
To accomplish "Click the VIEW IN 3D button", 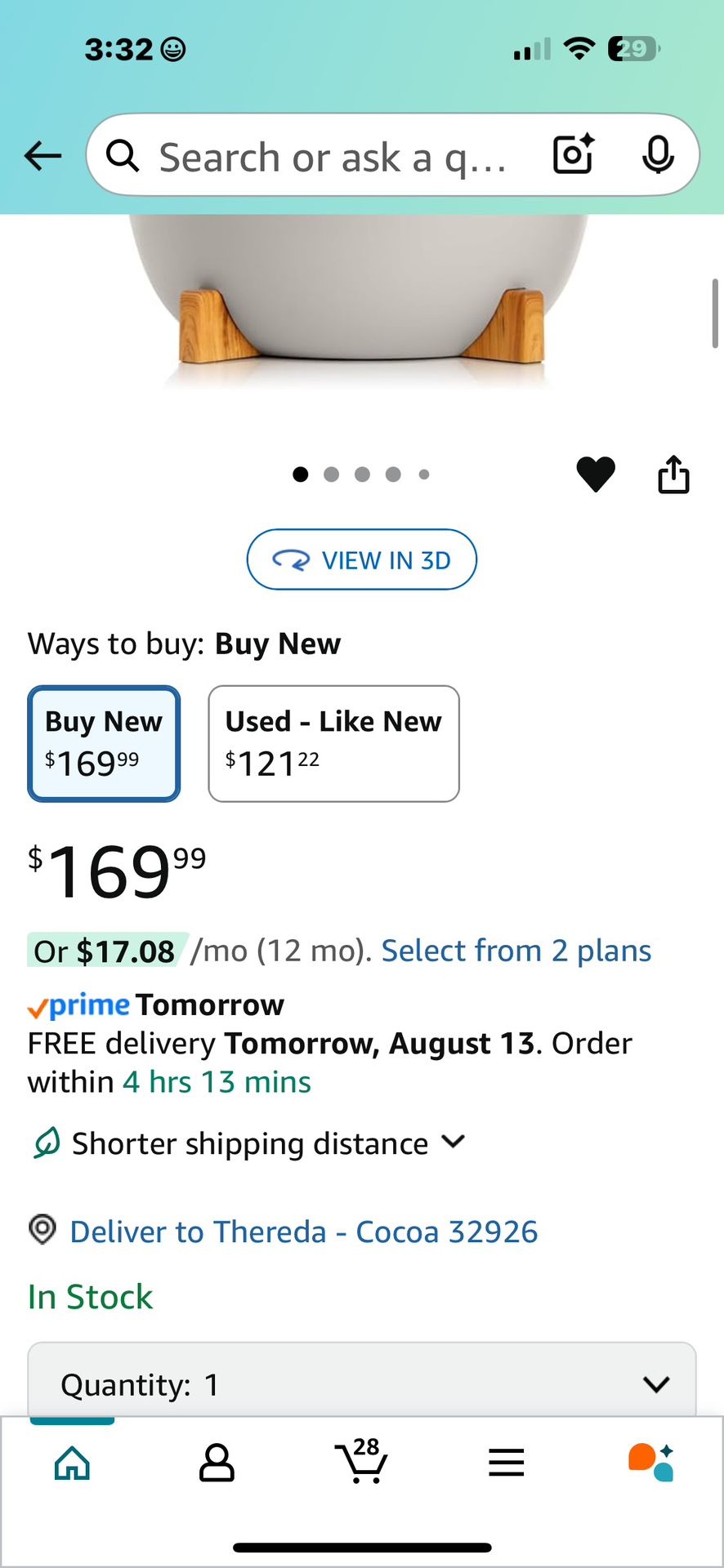I will [x=361, y=560].
